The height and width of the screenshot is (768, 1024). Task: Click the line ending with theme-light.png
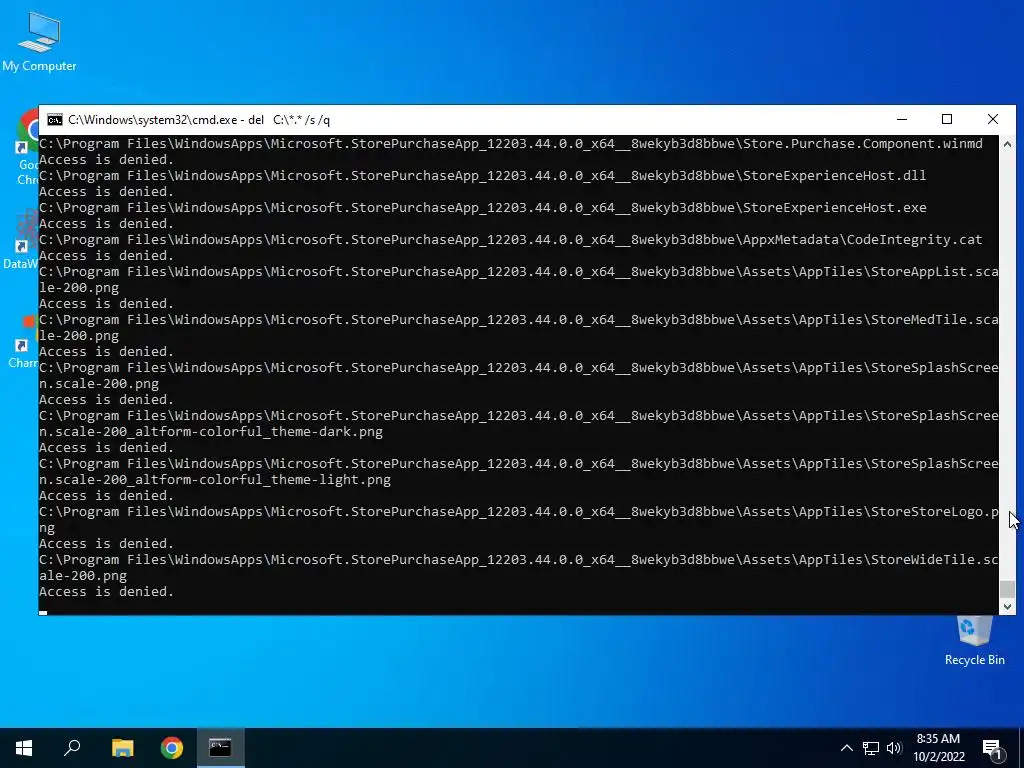click(215, 480)
